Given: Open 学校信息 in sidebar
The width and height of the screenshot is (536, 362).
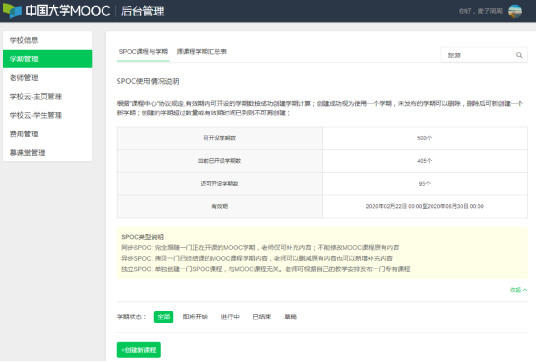Looking at the screenshot, I should pyautogui.click(x=48, y=40).
